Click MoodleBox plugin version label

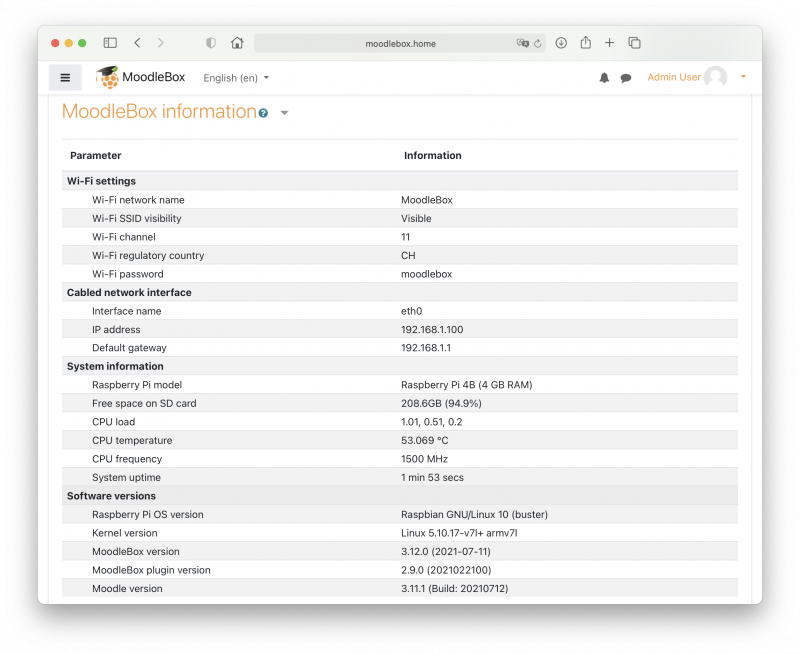coord(151,570)
